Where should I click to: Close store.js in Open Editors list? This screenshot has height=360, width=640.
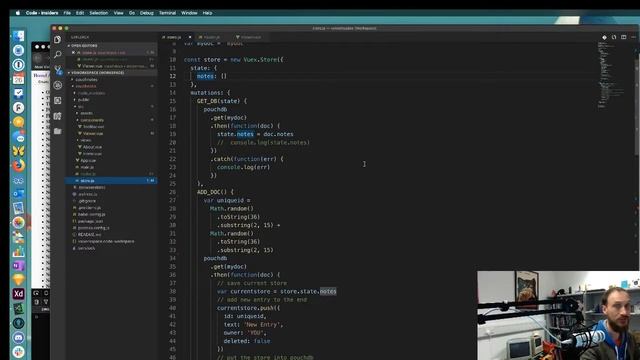(73, 53)
